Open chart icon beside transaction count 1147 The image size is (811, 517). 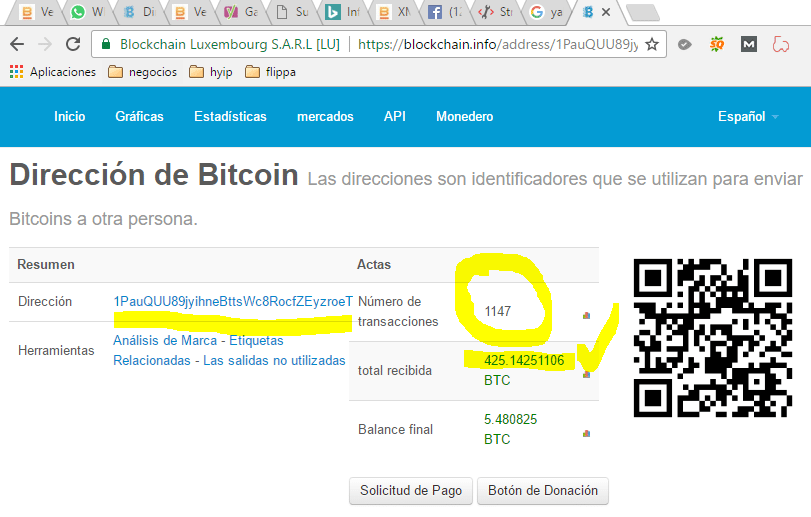(x=587, y=315)
